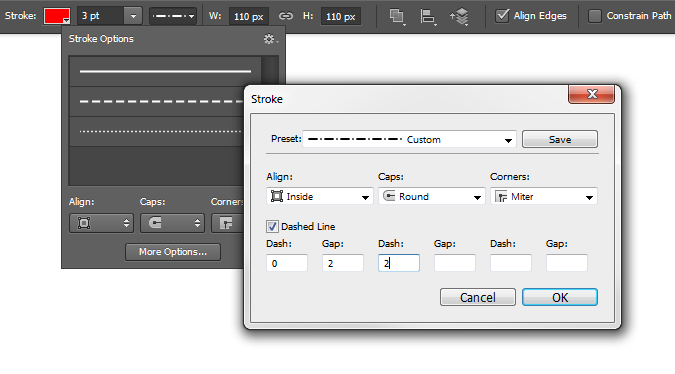The height and width of the screenshot is (374, 675).
Task: Open the path alignment icon
Action: click(427, 17)
